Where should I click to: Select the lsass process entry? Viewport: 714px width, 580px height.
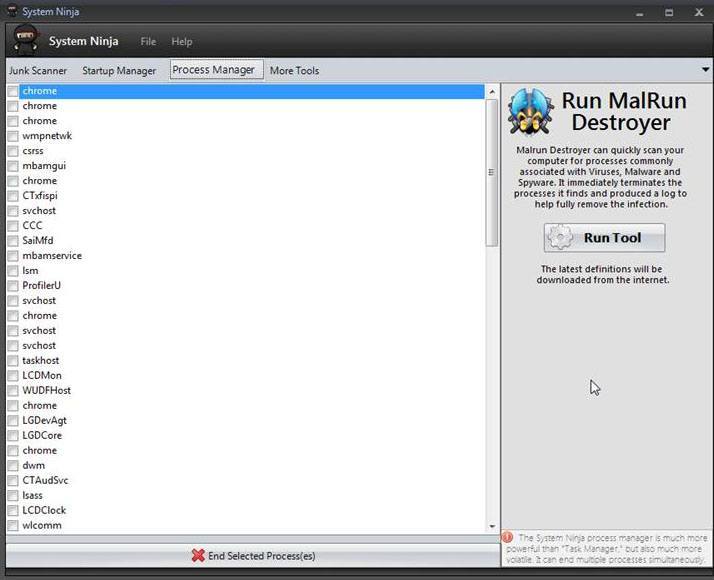click(x=32, y=495)
